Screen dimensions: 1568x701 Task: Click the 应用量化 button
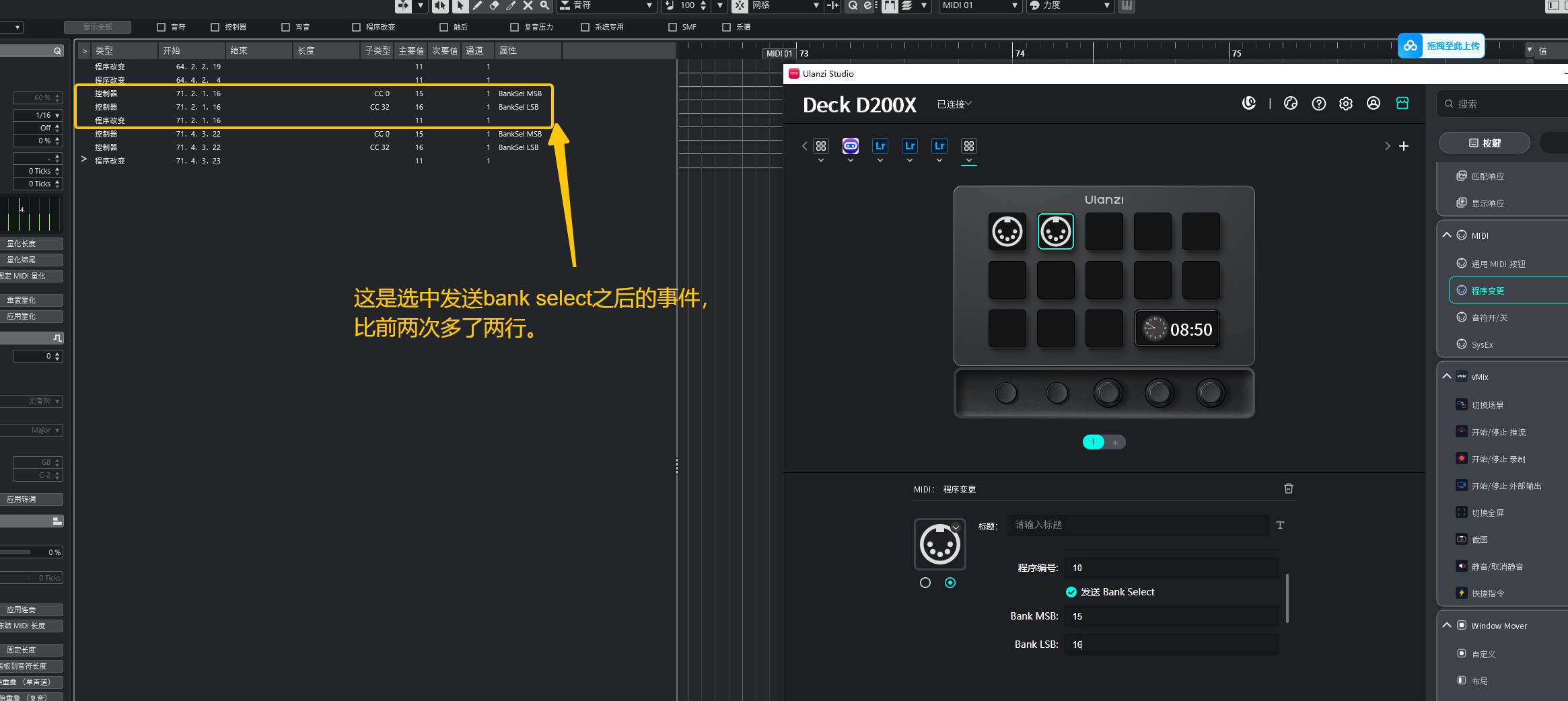point(32,316)
